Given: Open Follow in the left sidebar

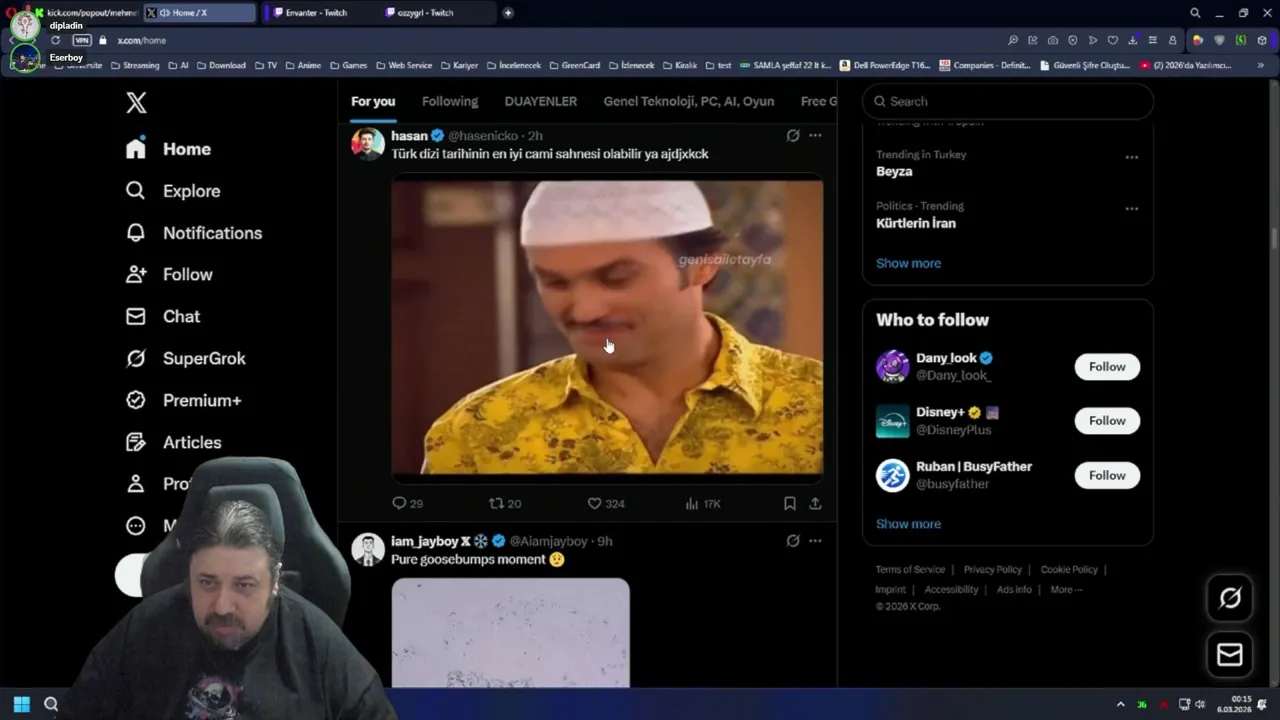Looking at the screenshot, I should 169,275.
